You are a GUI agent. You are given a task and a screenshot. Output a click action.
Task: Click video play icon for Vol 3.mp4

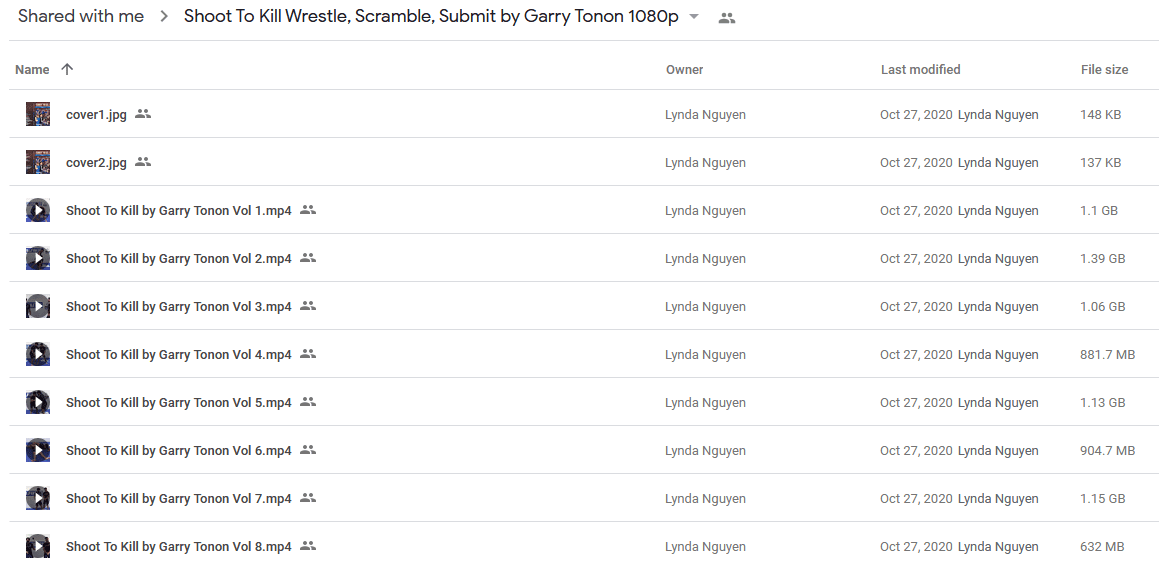tap(38, 306)
